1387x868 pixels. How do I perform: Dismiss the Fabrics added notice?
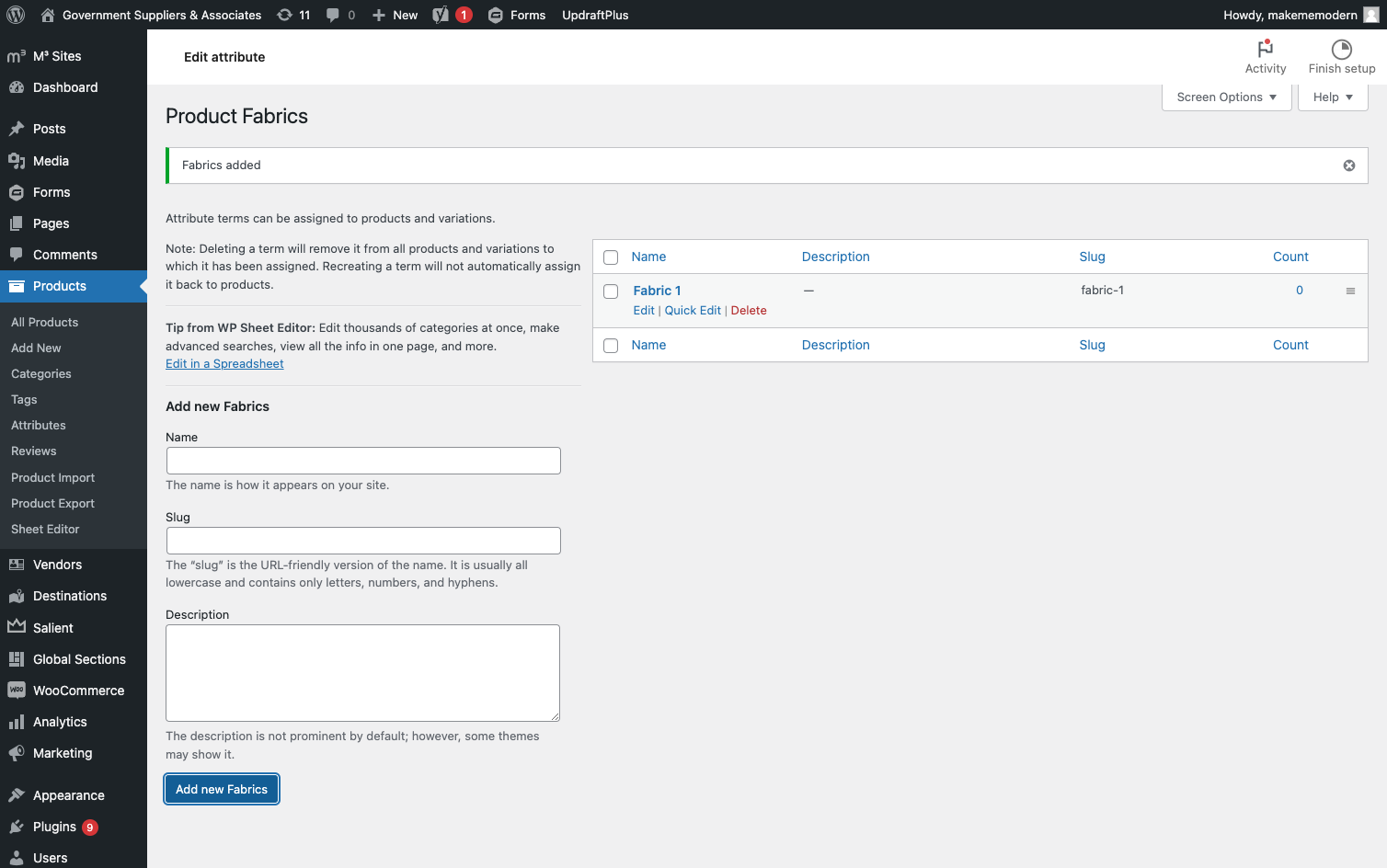pos(1349,166)
